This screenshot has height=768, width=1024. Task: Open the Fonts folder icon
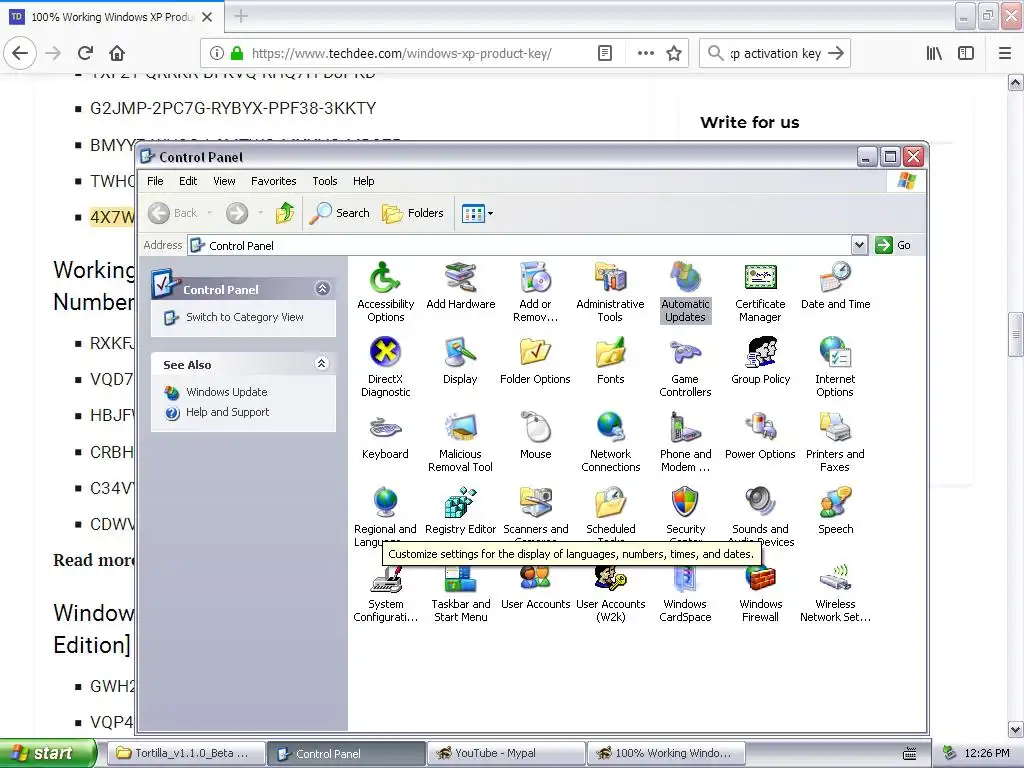point(610,360)
